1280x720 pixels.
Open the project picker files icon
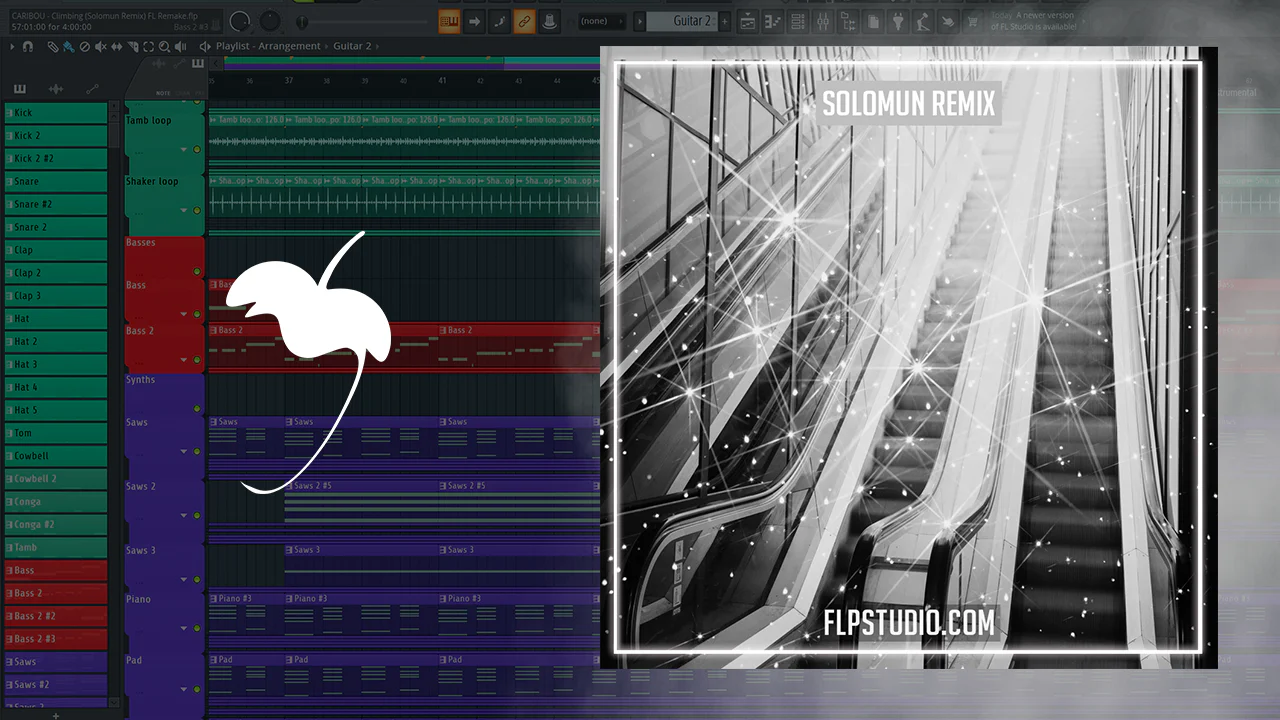pyautogui.click(x=873, y=21)
